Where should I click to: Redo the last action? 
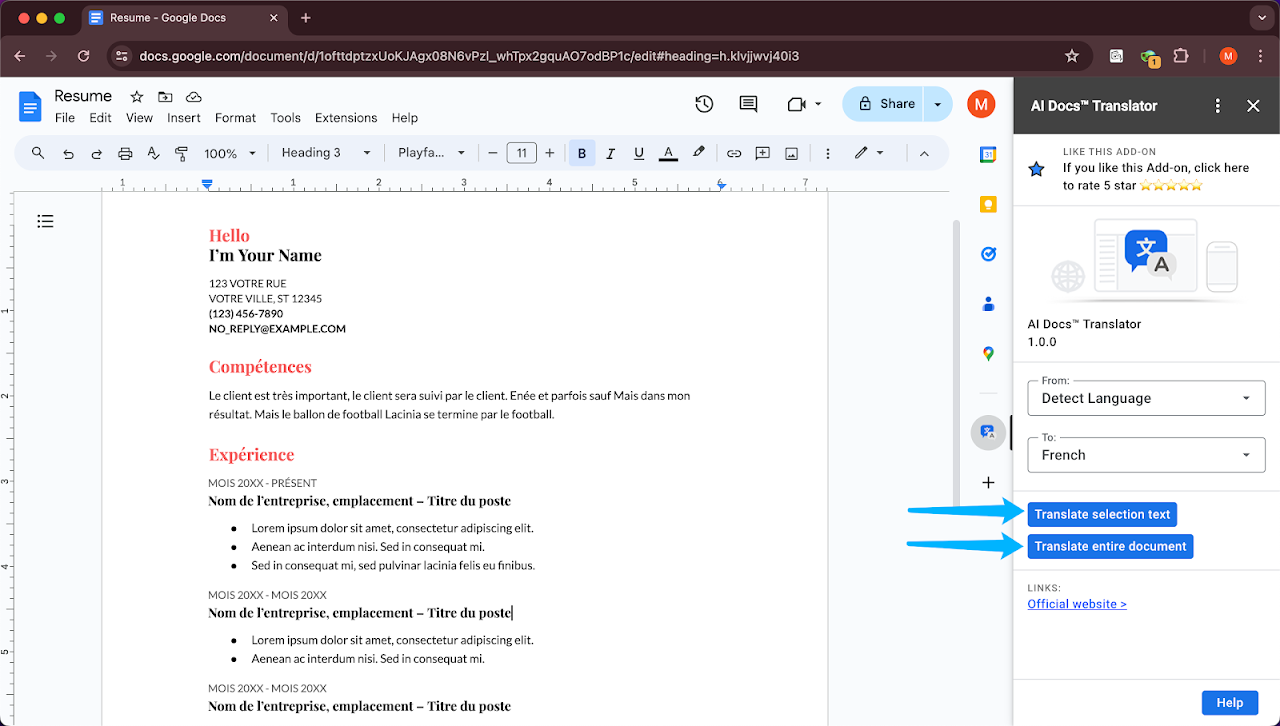tap(97, 153)
